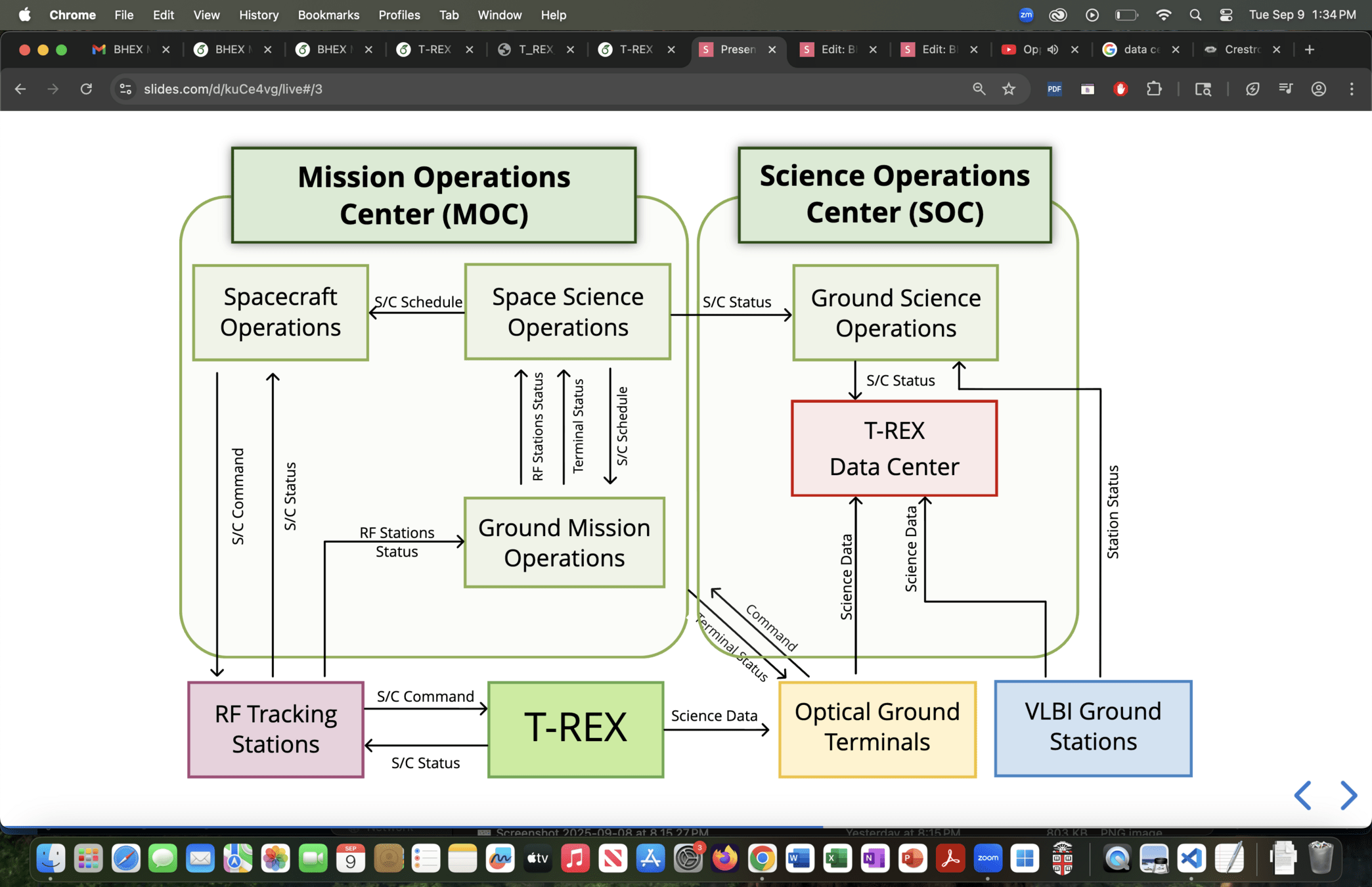Open the media controls dropdown

(x=1285, y=89)
